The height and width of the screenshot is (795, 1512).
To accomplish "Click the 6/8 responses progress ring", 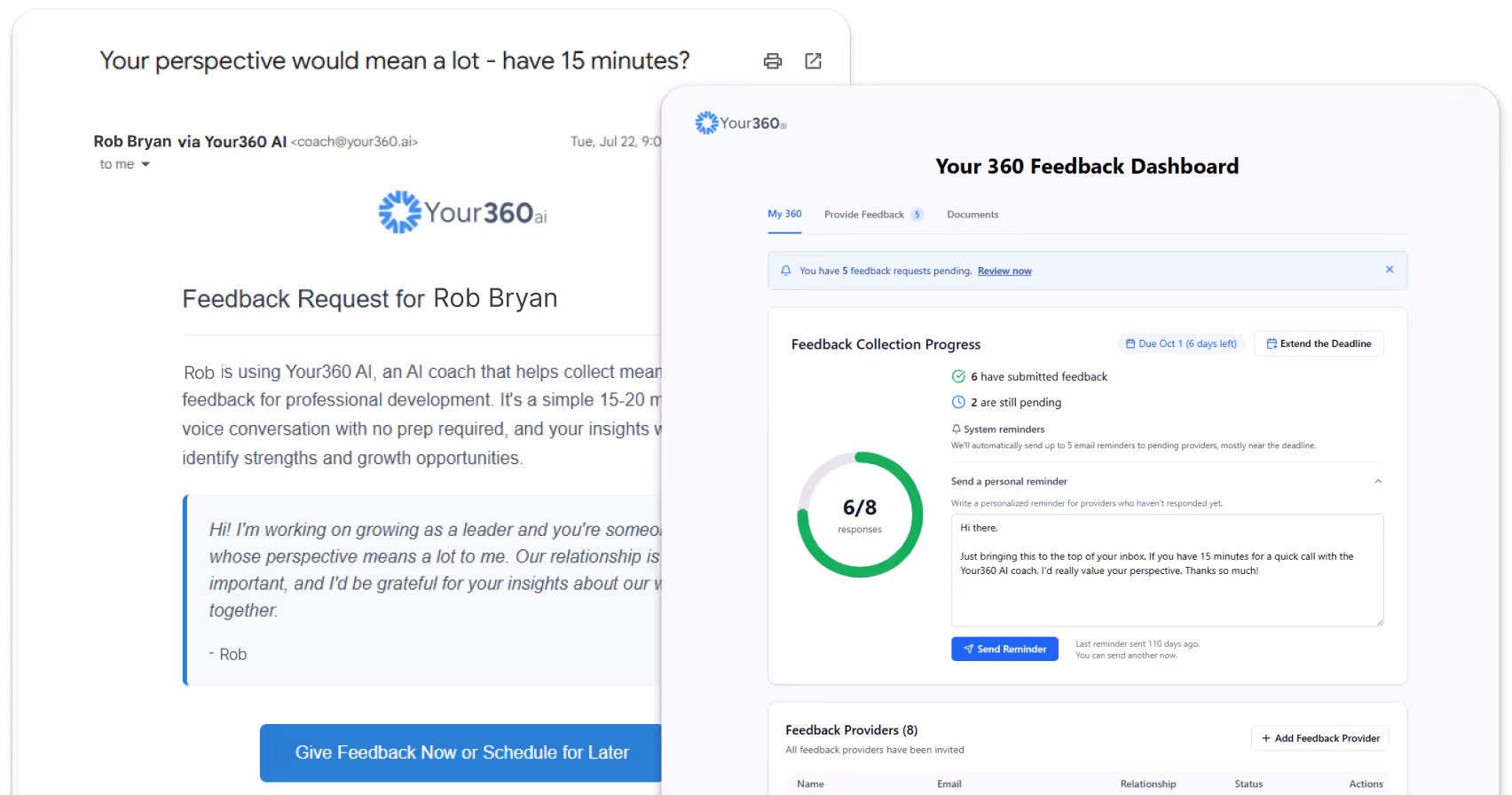I will (x=860, y=515).
